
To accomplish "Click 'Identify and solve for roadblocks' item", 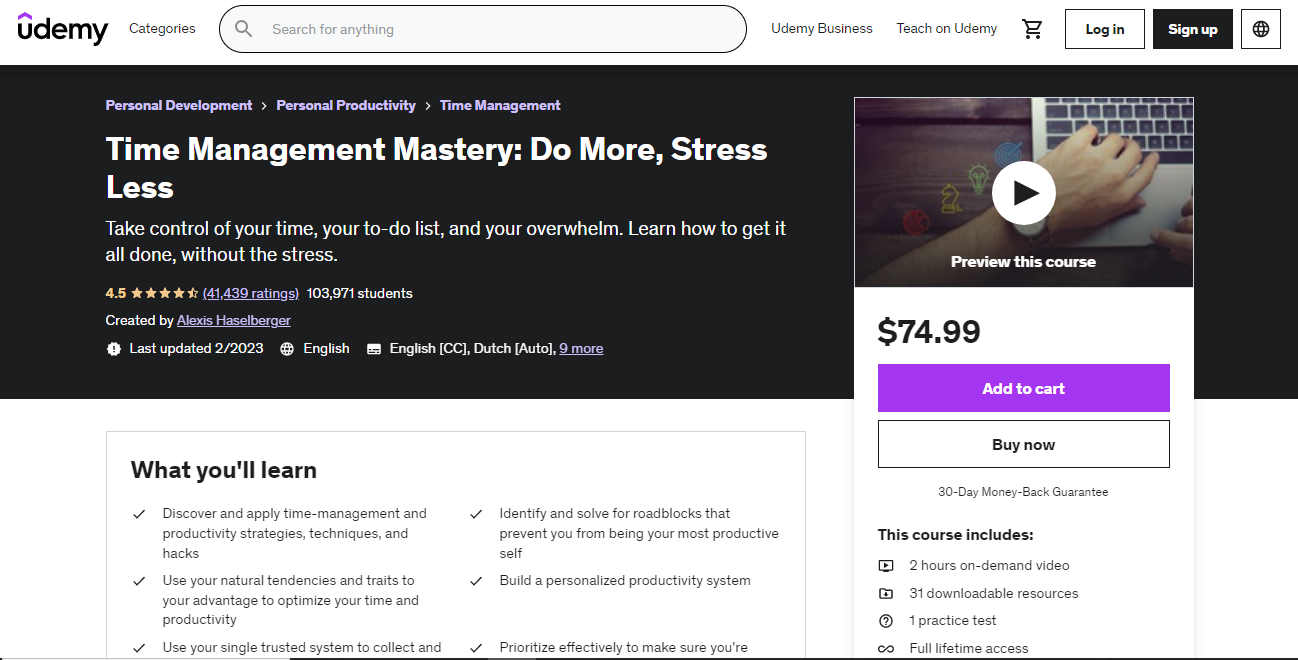I will (x=639, y=533).
